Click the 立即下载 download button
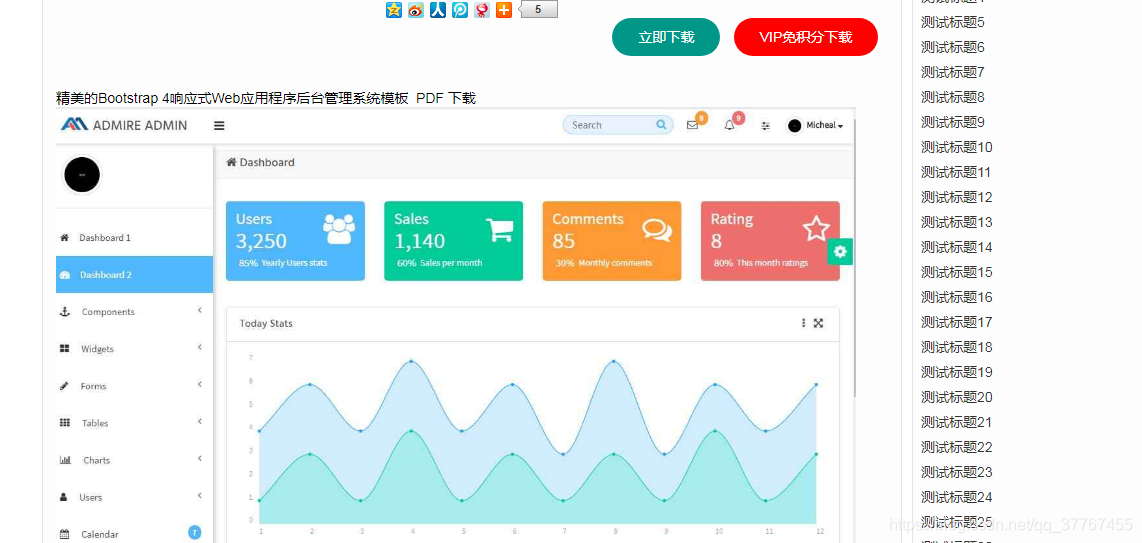Image resolution: width=1142 pixels, height=543 pixels. coord(666,37)
